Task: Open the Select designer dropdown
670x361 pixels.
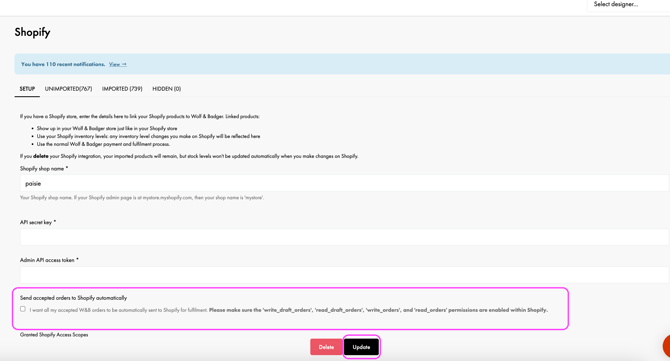Action: coord(628,5)
